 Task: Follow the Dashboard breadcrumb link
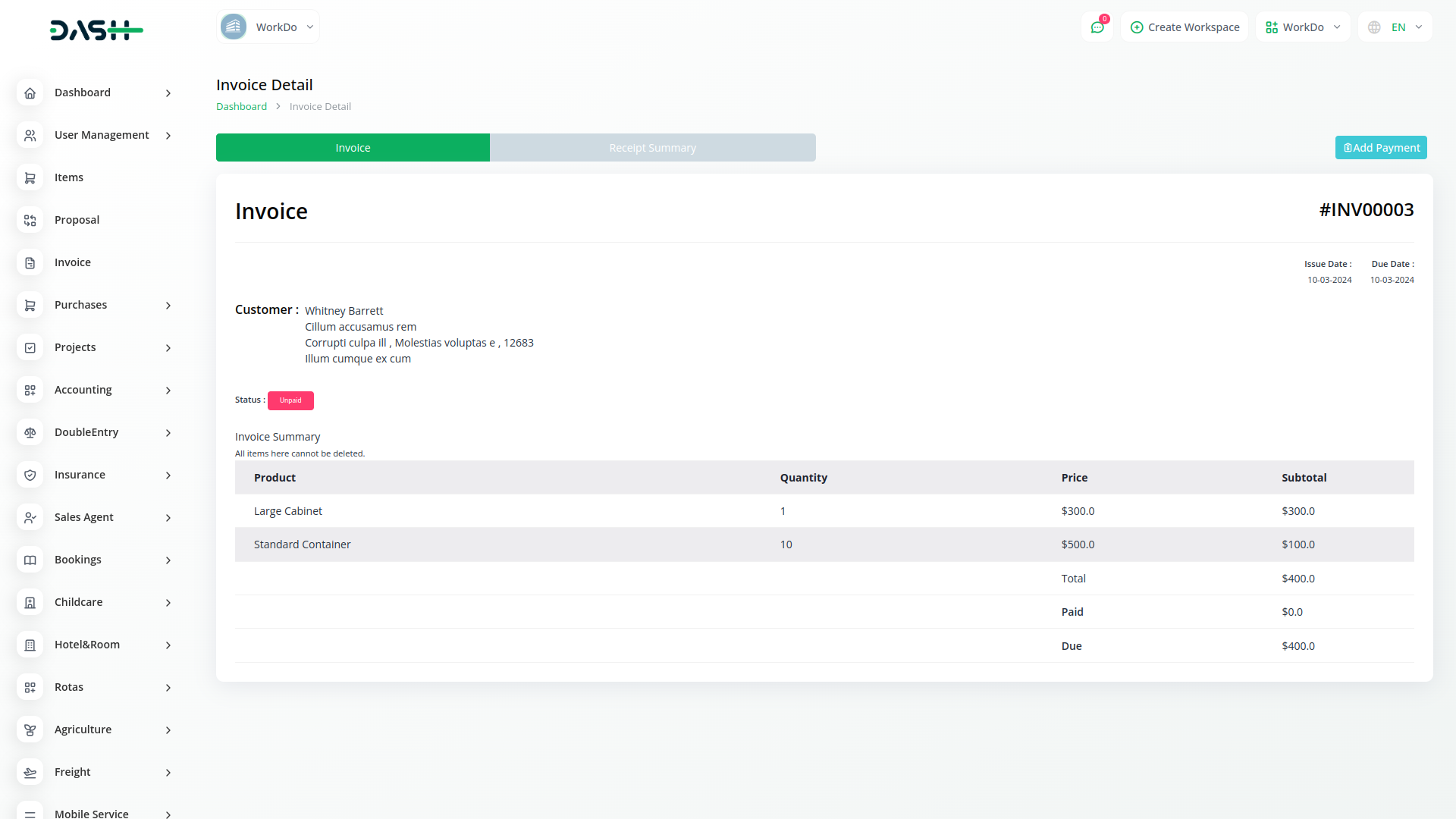pyautogui.click(x=241, y=106)
